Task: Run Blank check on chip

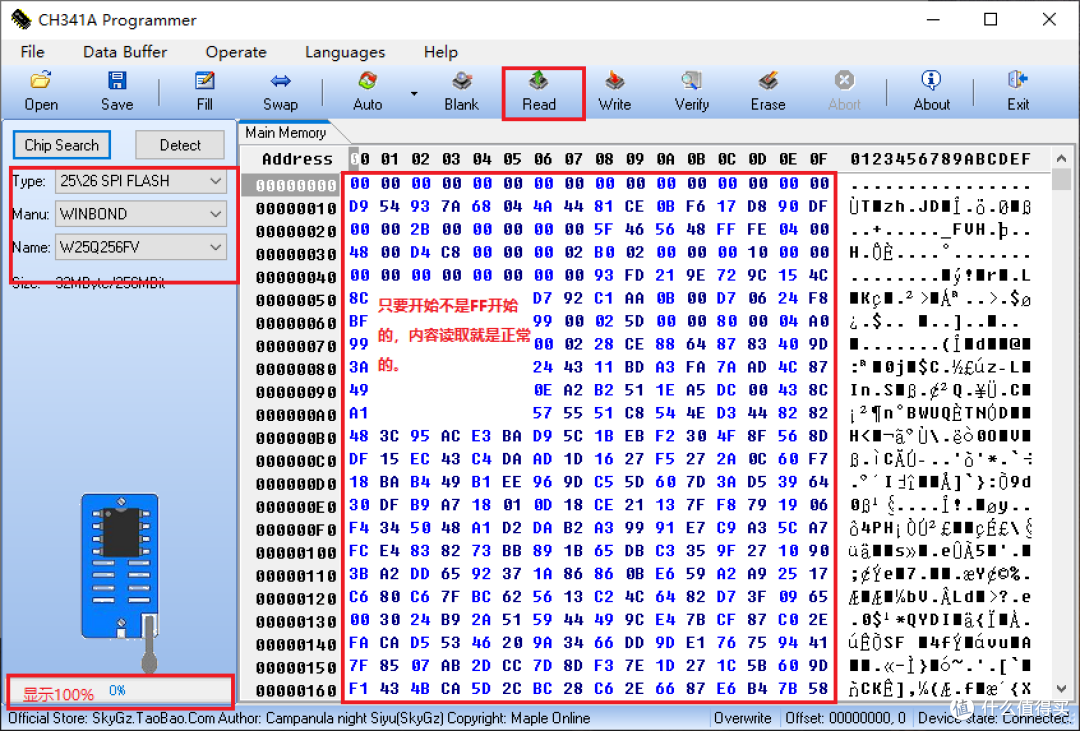Action: click(x=461, y=91)
